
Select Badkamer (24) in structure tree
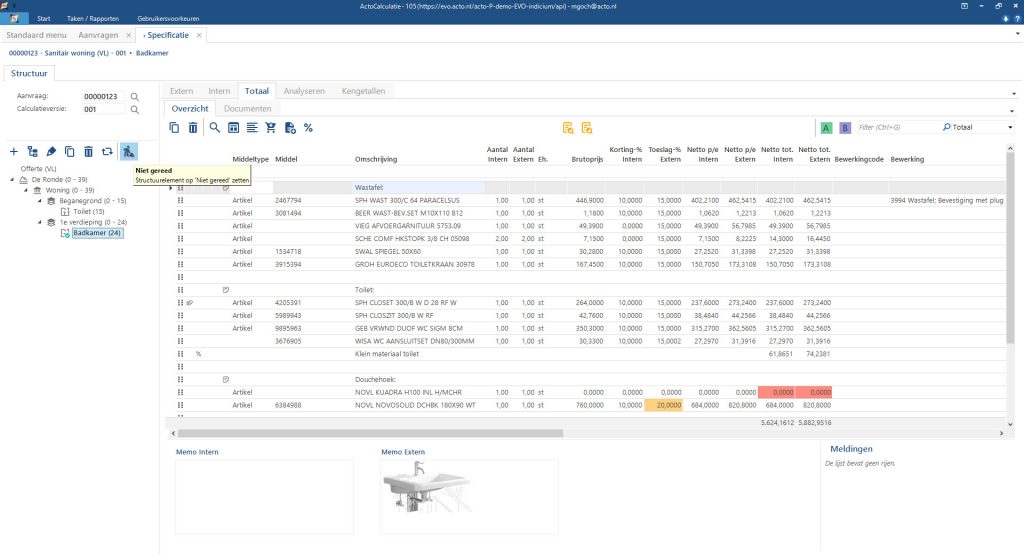[97, 233]
